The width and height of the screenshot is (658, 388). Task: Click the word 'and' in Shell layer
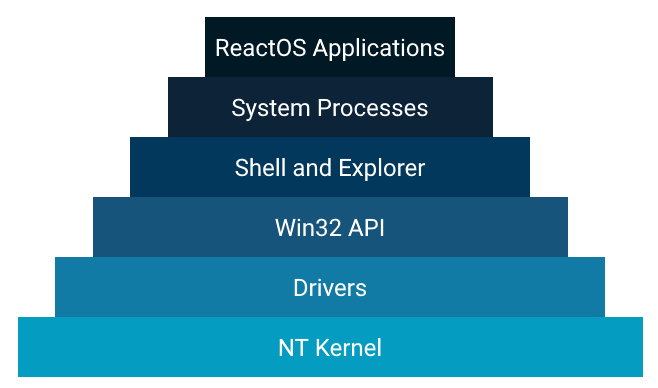point(312,167)
